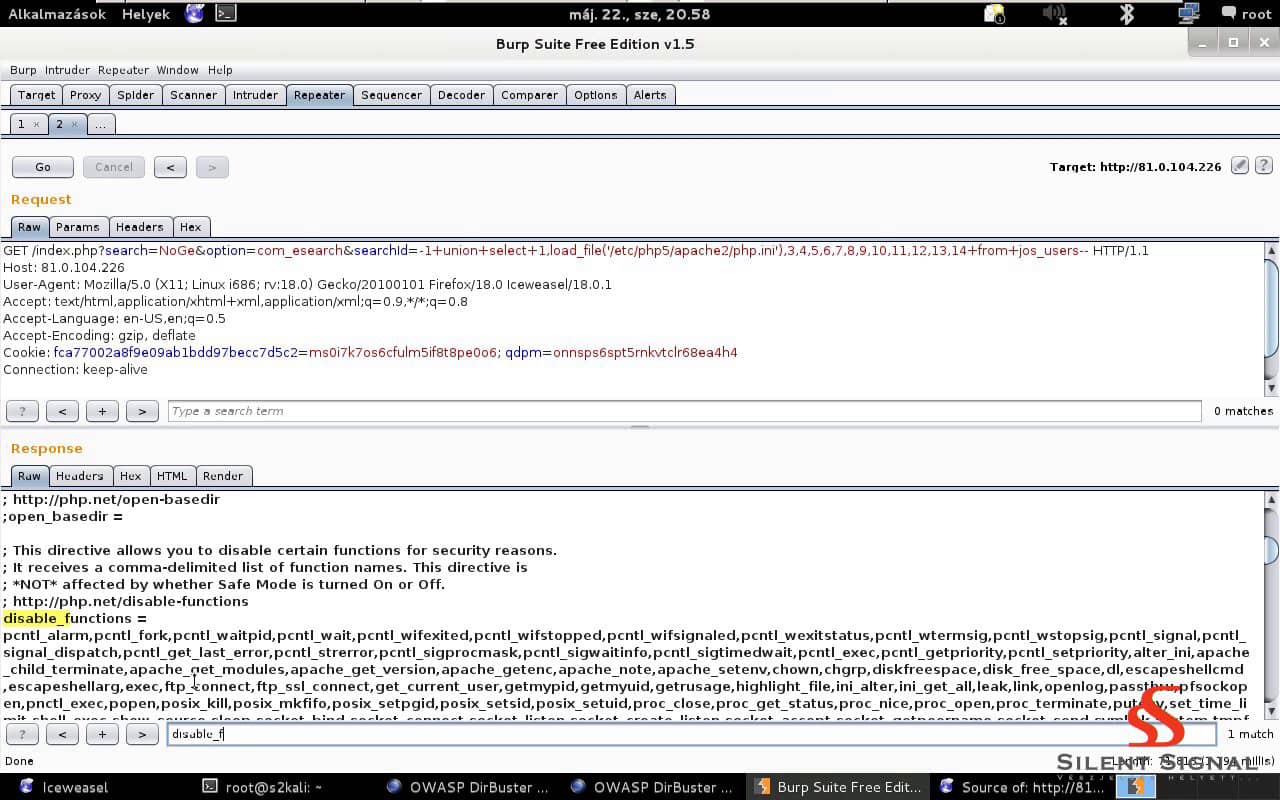Switch to the Spider tab
1280x800 pixels.
135,95
